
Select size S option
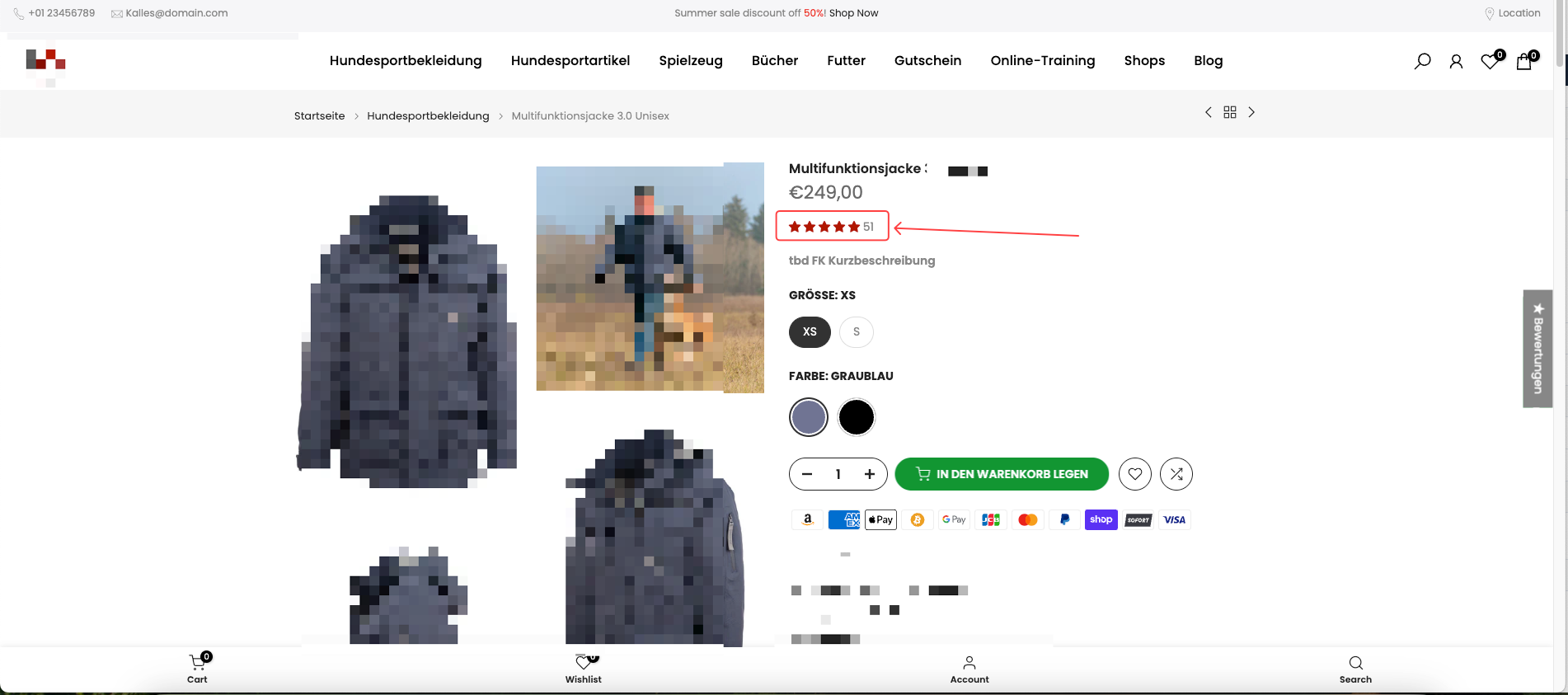[x=857, y=331]
